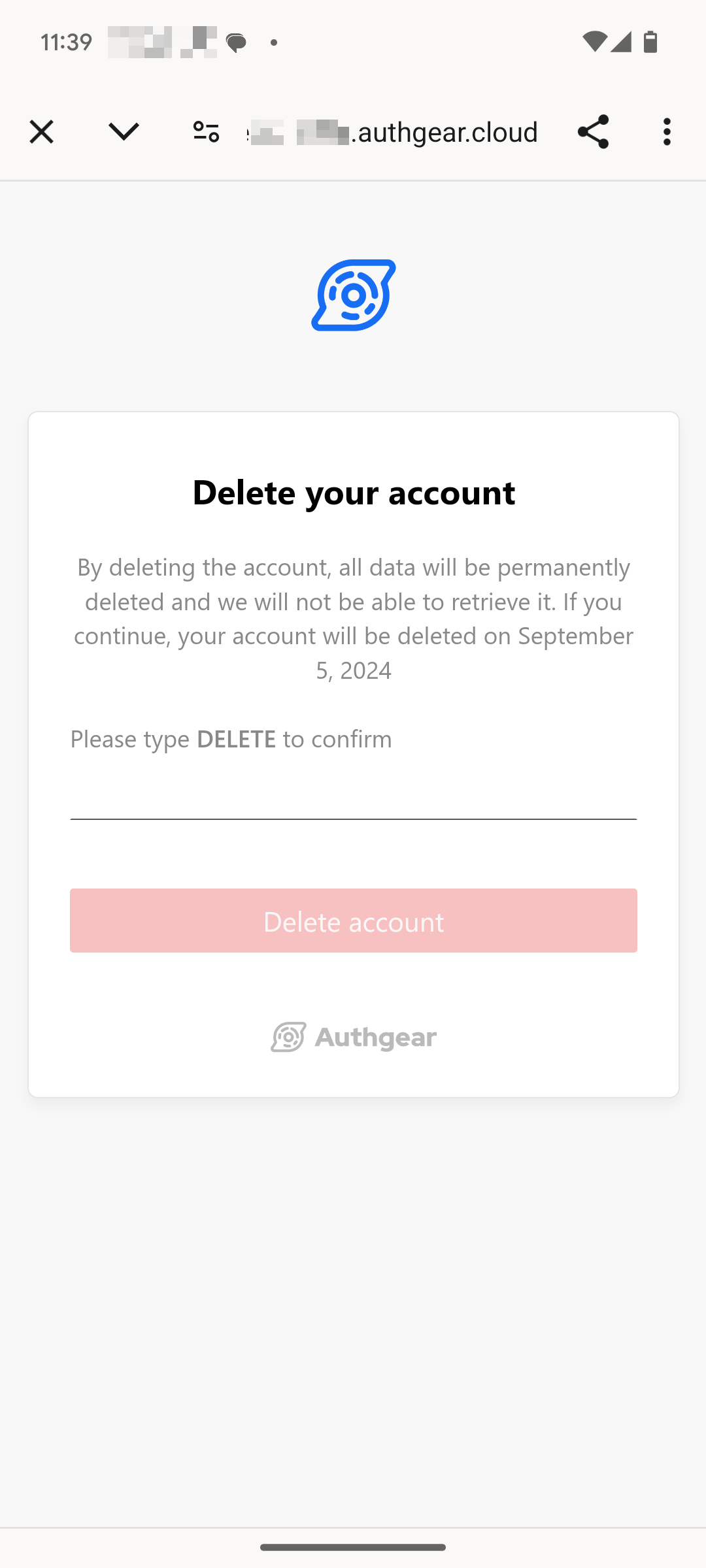706x1568 pixels.
Task: Tap the cellular signal icon
Action: tap(621, 42)
